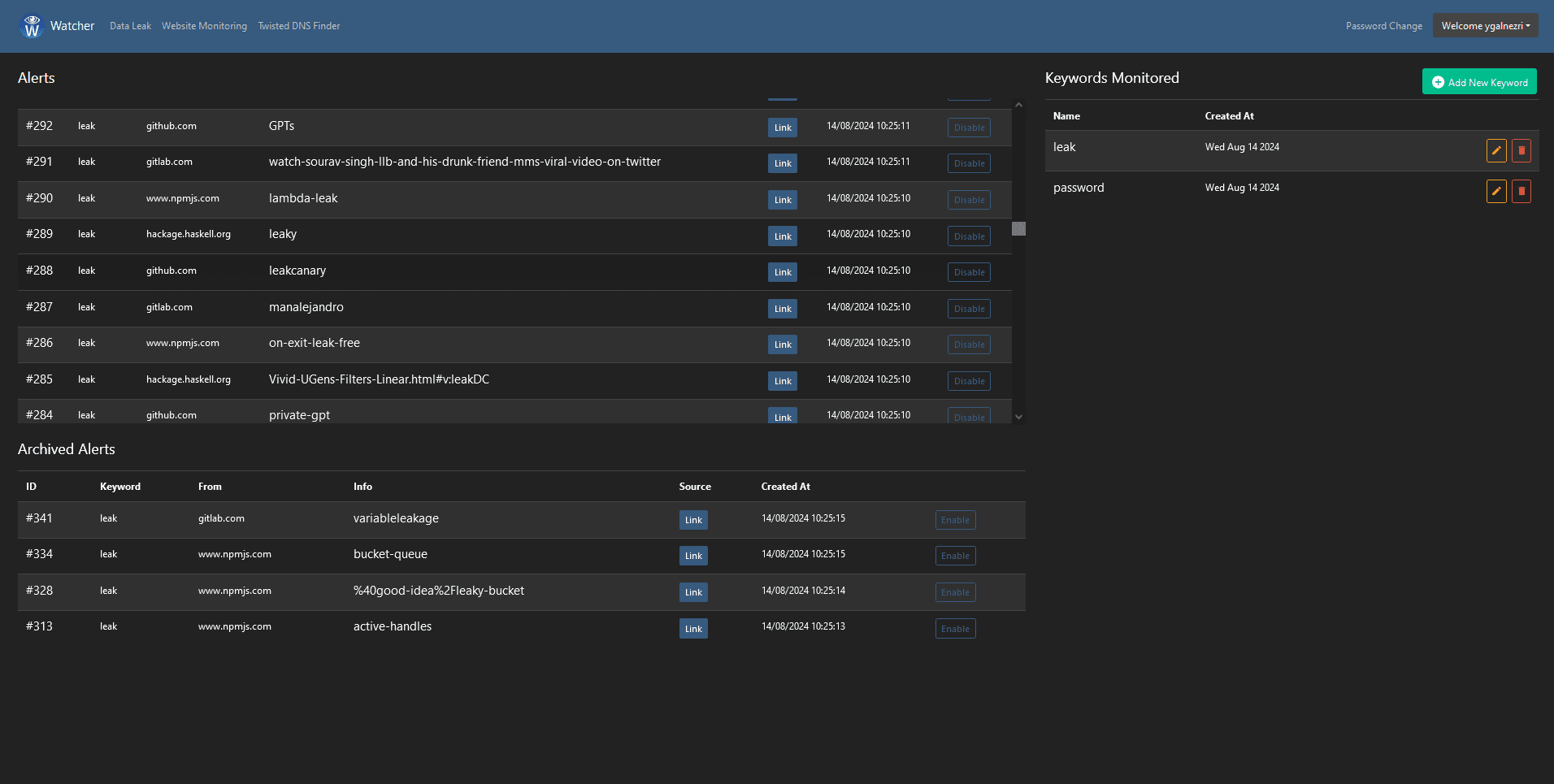Open Twisted DNS Finder page
The image size is (1554, 784).
click(x=299, y=26)
